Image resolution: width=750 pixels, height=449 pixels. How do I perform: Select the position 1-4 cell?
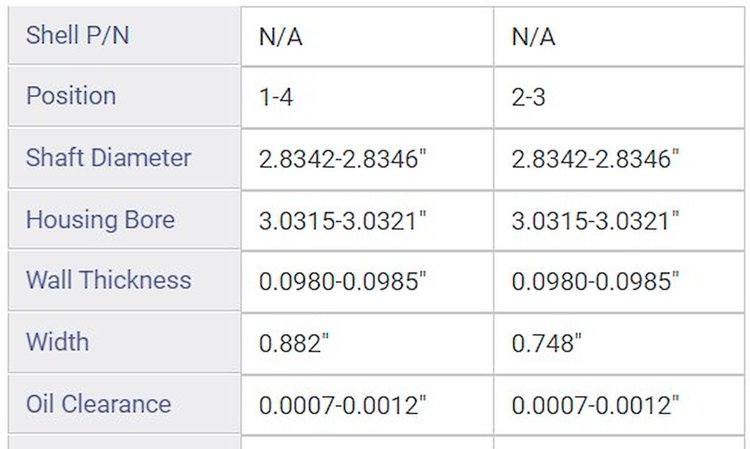coord(367,98)
